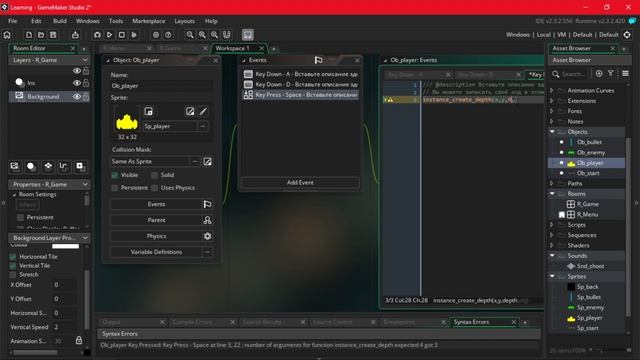Toggle Vertical Tile checkbox
This screenshot has height=360, width=640.
[13, 266]
